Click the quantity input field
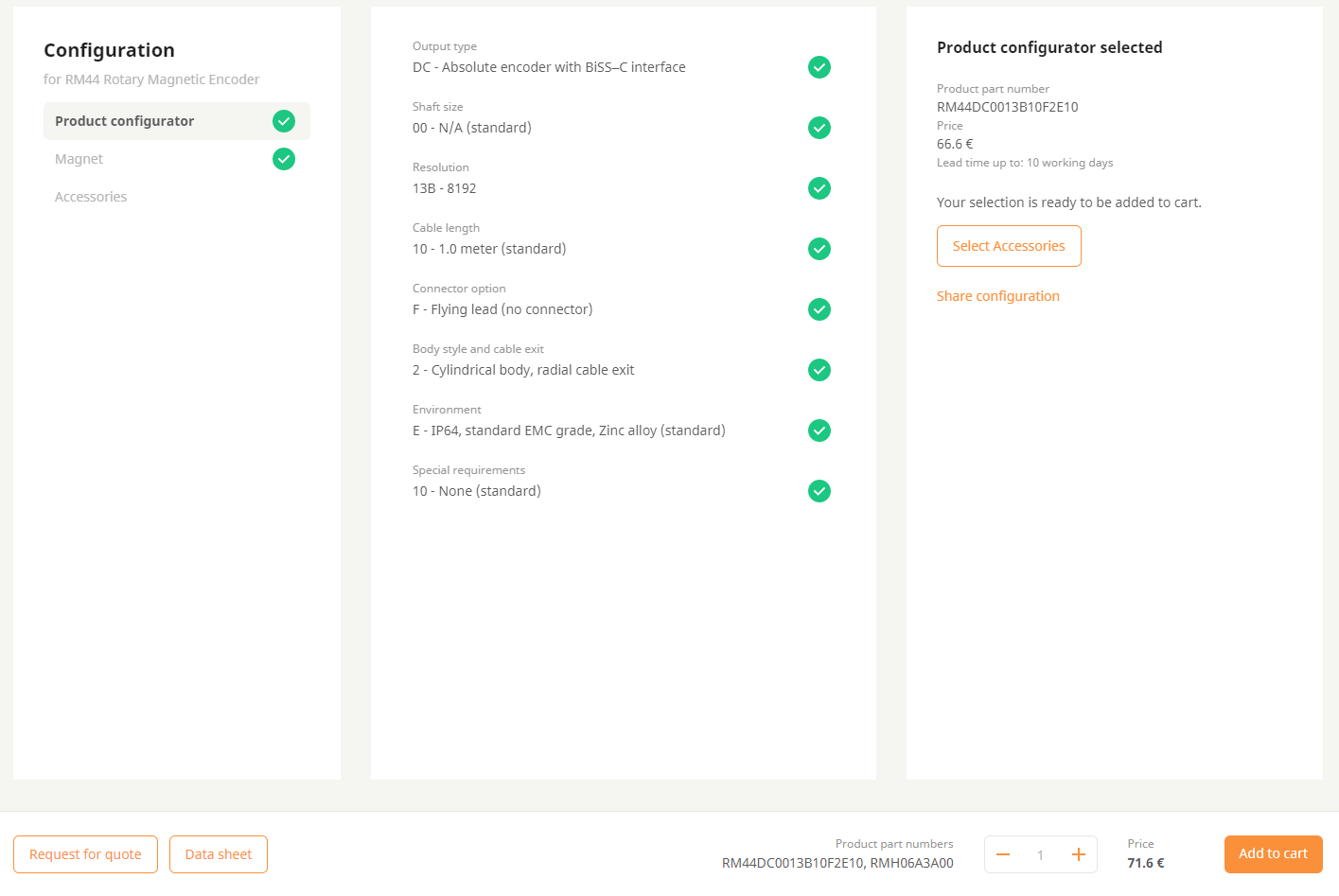Image resolution: width=1339 pixels, height=896 pixels. [x=1040, y=854]
